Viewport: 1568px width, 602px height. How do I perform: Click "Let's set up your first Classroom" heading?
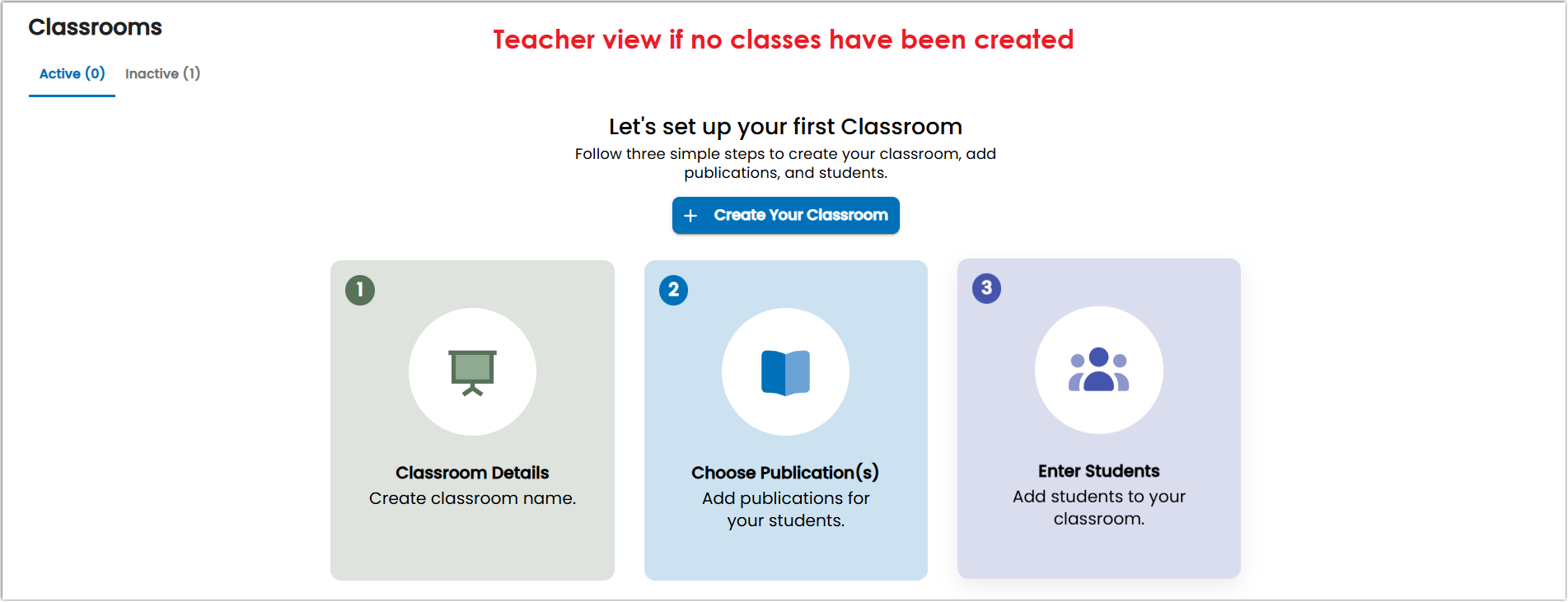coord(785,127)
